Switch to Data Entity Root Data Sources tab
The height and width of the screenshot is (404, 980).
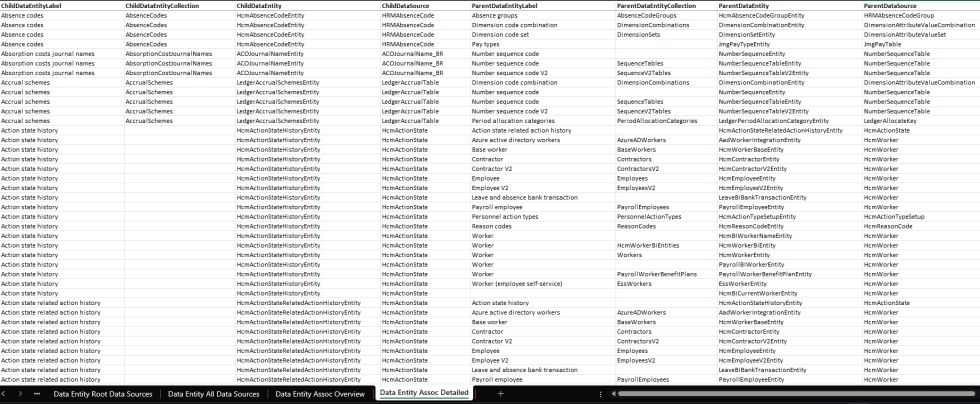(103, 394)
